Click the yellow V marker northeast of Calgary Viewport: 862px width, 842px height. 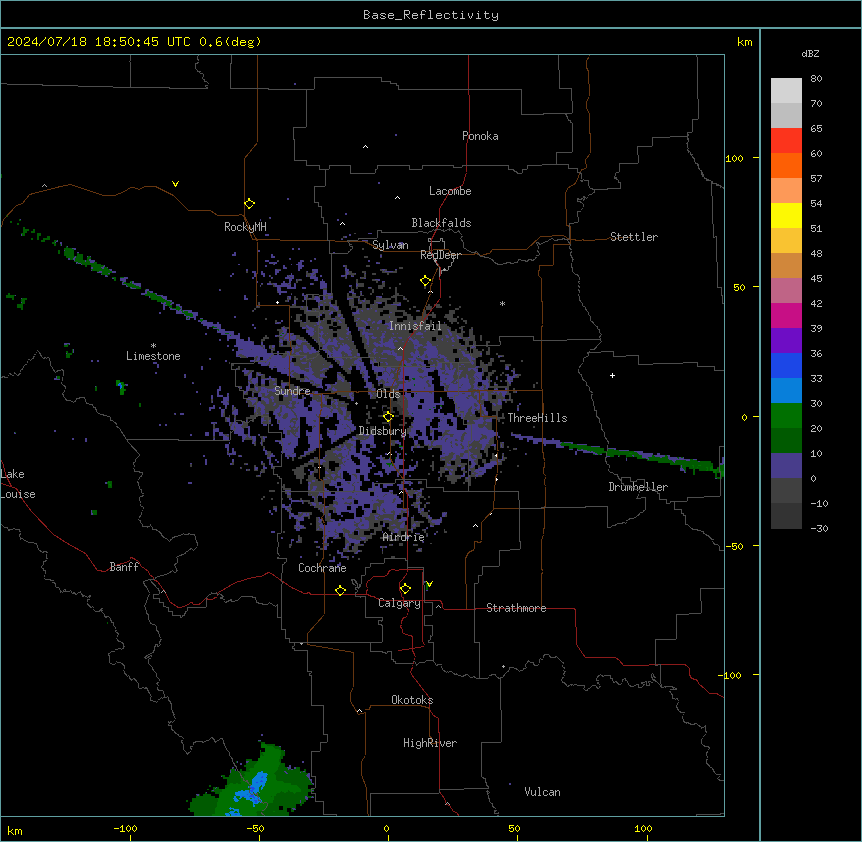[429, 584]
